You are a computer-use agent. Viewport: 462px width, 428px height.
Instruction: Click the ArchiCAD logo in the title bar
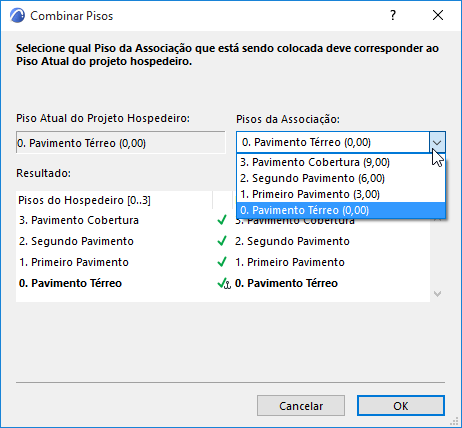click(17, 15)
